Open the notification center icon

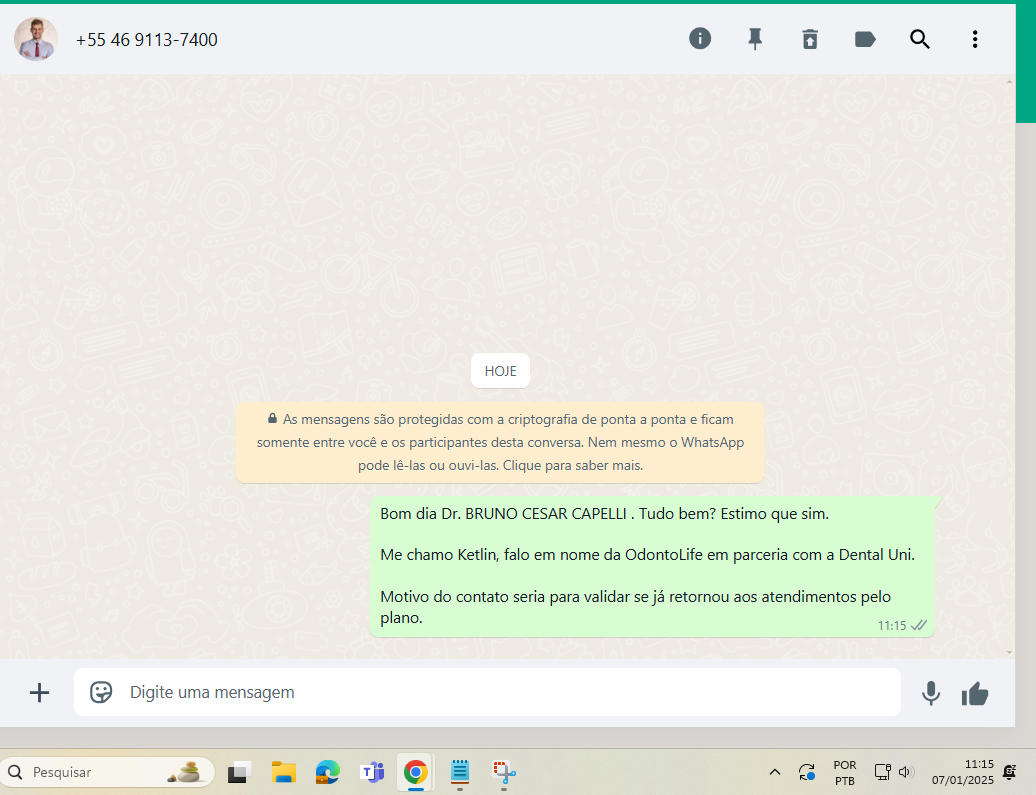pyautogui.click(x=1010, y=772)
